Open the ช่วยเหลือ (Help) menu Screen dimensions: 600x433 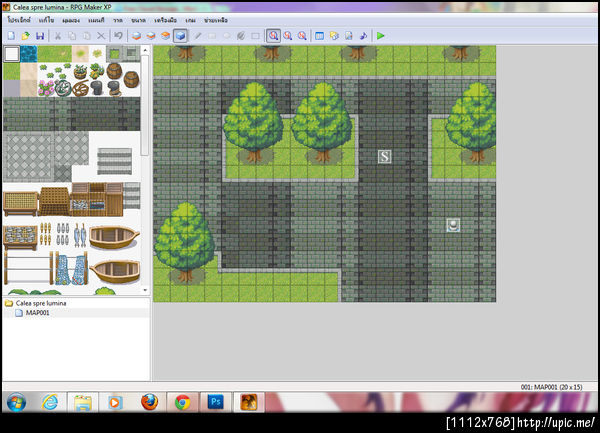click(216, 20)
